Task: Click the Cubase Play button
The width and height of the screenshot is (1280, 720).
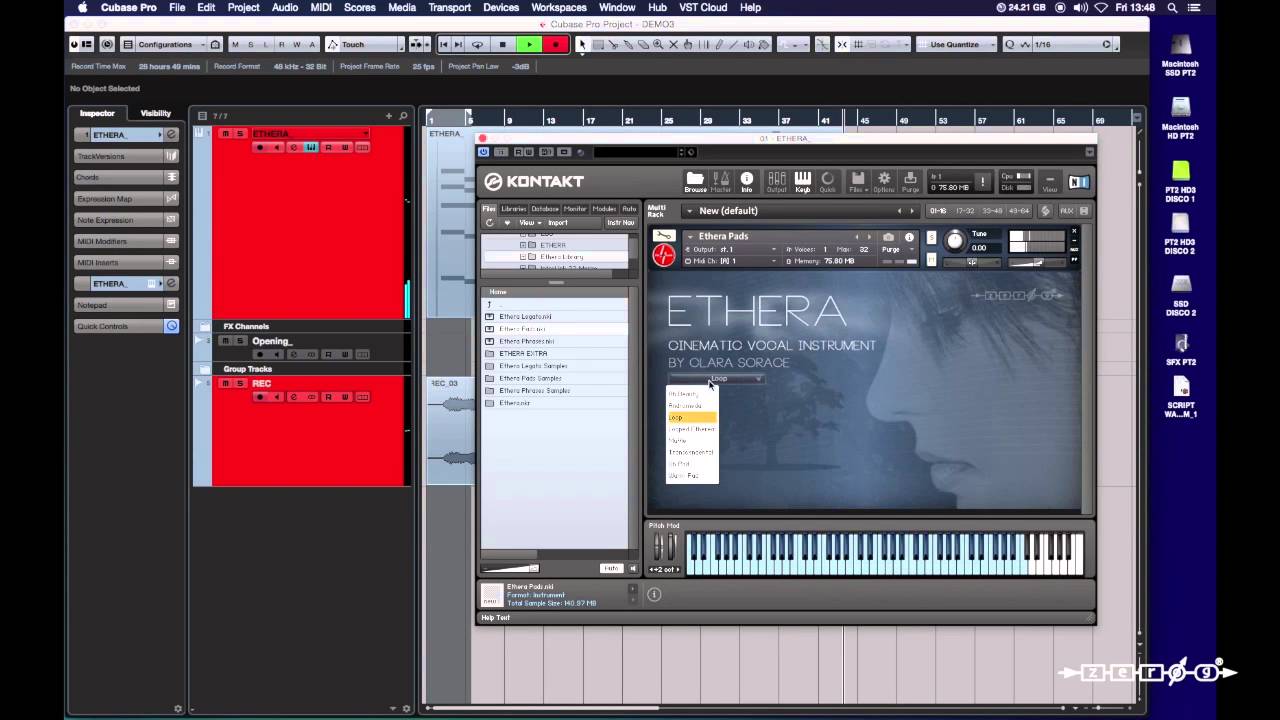Action: [529, 44]
